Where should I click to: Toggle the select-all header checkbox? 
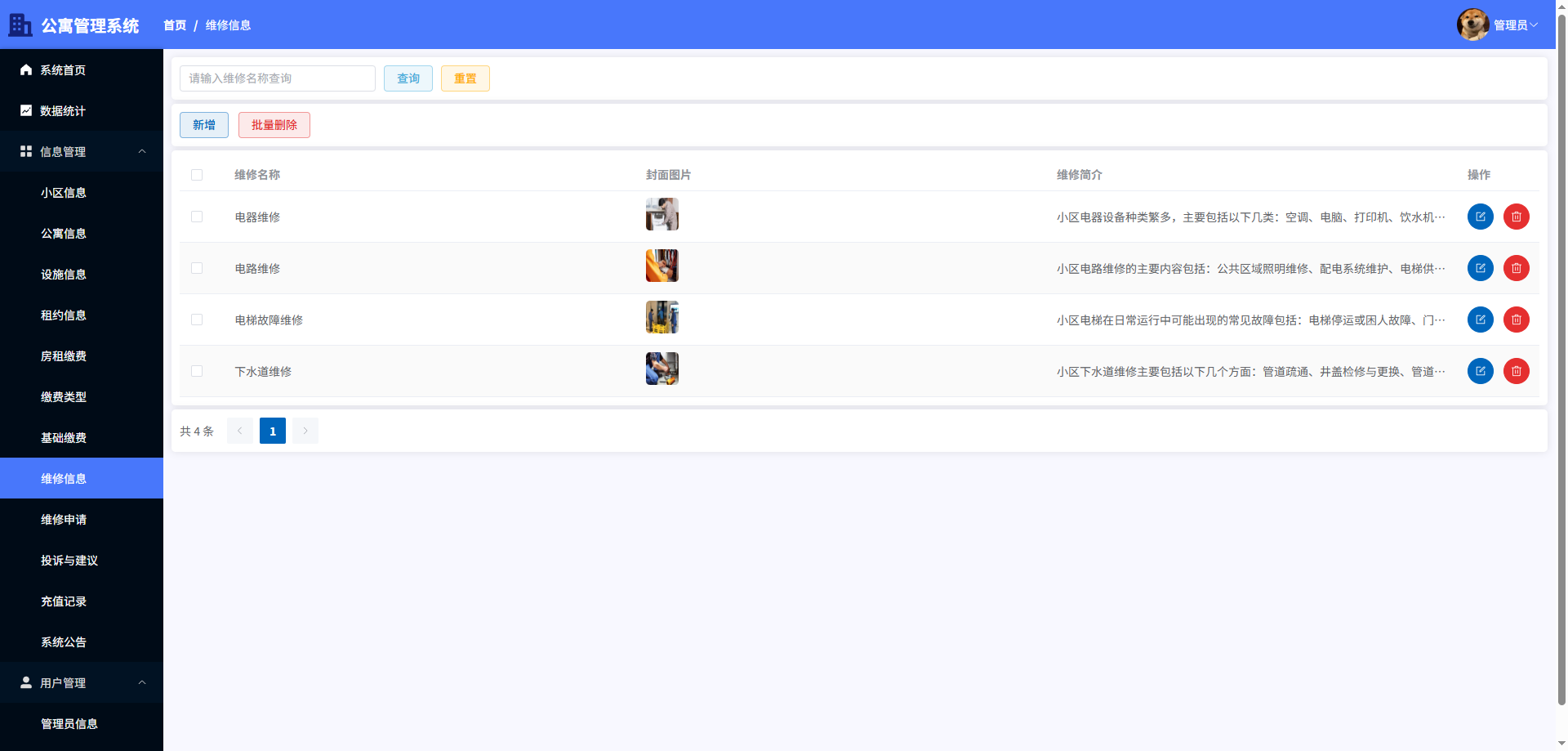(x=197, y=175)
